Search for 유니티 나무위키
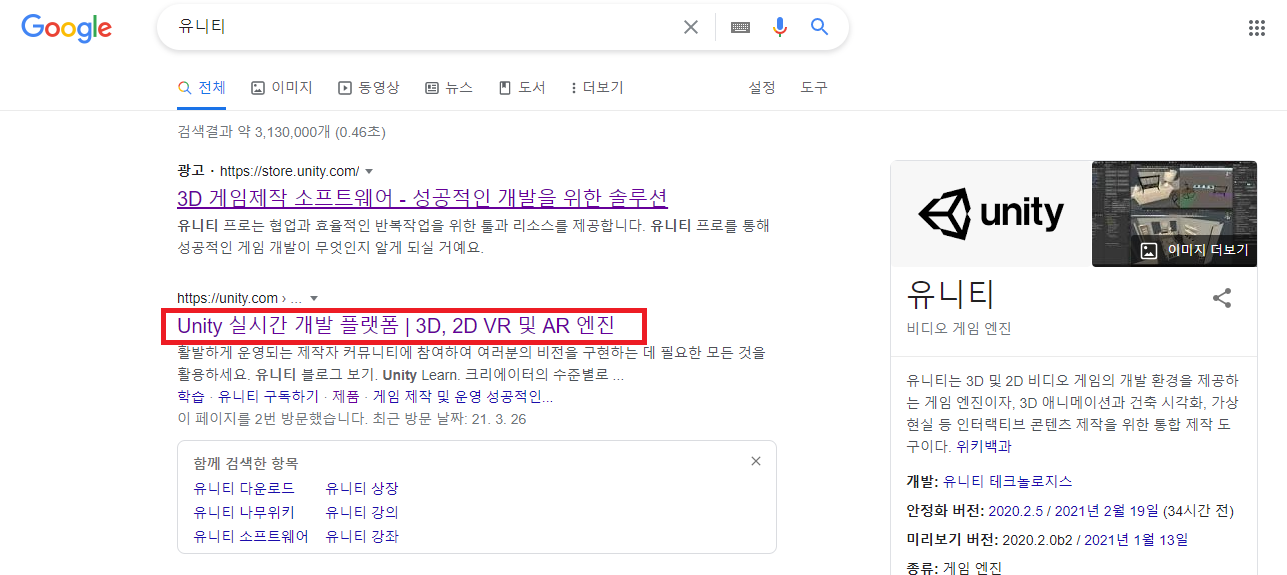Screen dimensions: 1287x575 pos(244,512)
